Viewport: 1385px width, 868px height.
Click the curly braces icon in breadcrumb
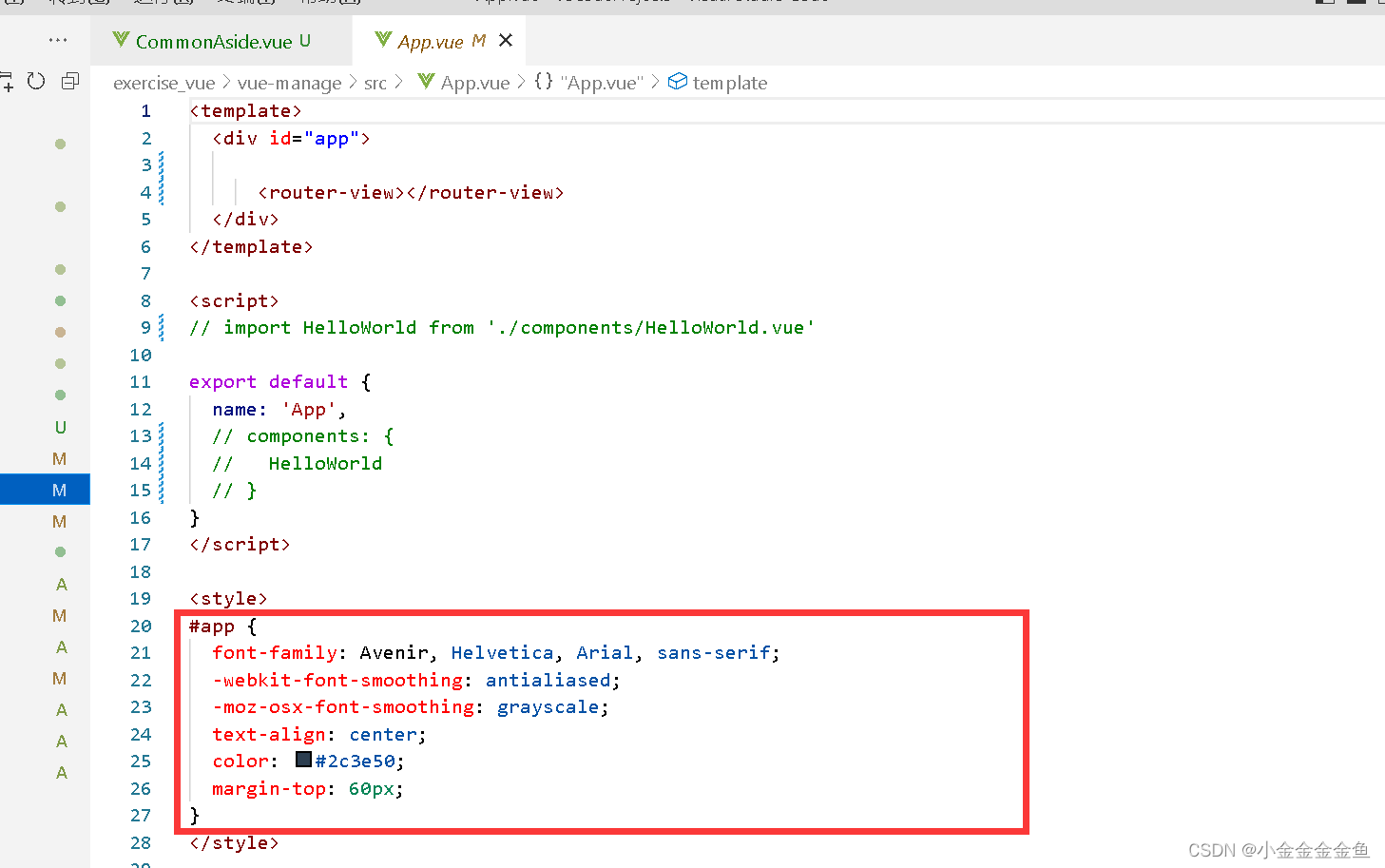(544, 82)
